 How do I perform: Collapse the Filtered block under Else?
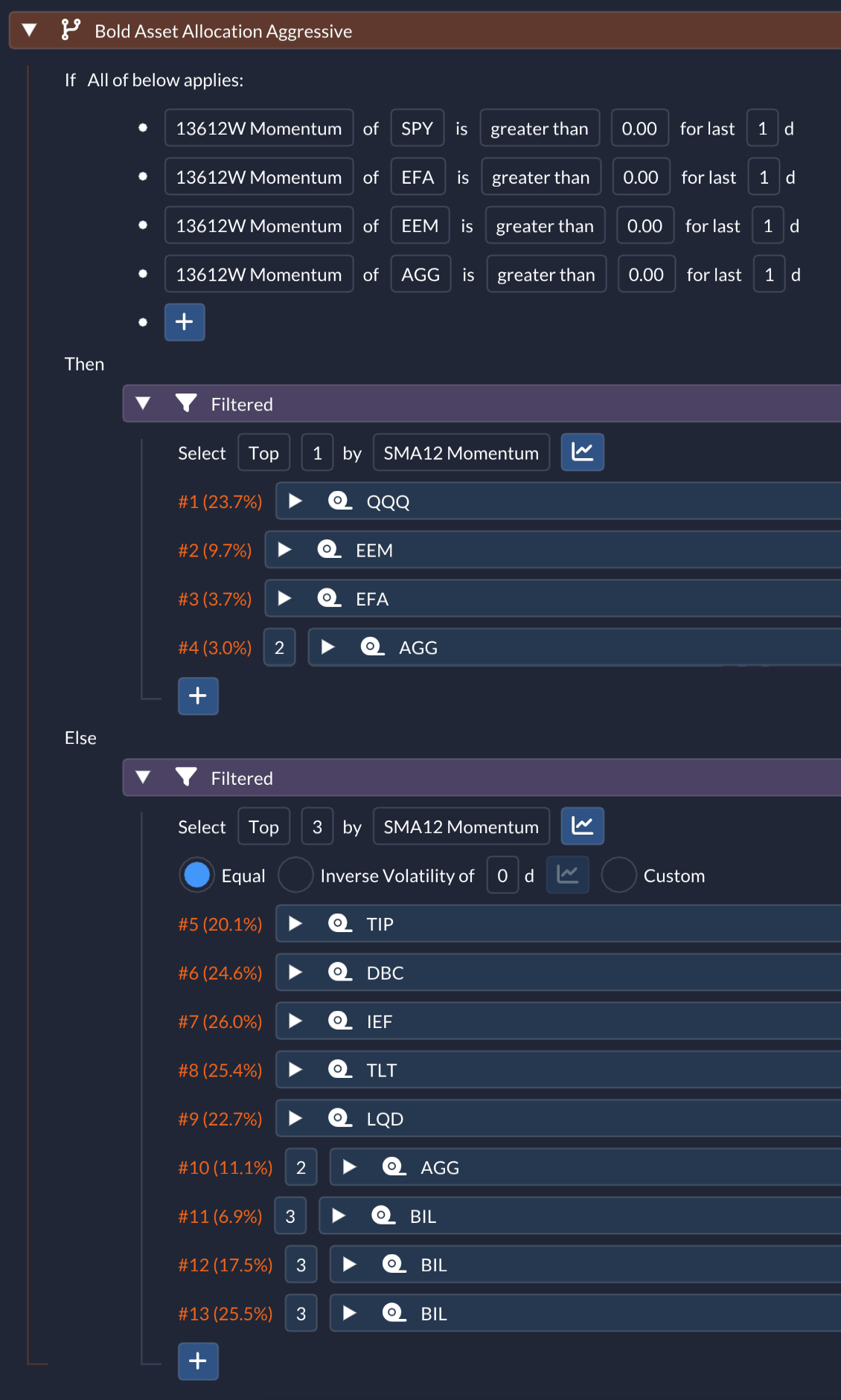(143, 778)
